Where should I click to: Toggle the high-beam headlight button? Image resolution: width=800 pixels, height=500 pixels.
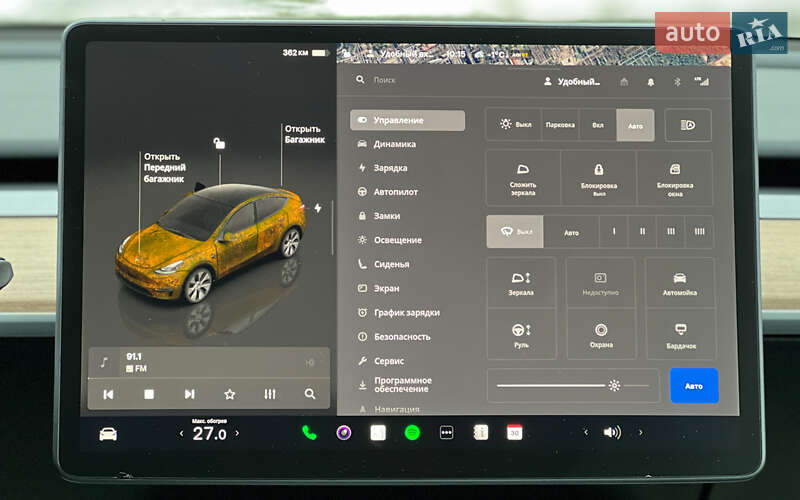(688, 125)
